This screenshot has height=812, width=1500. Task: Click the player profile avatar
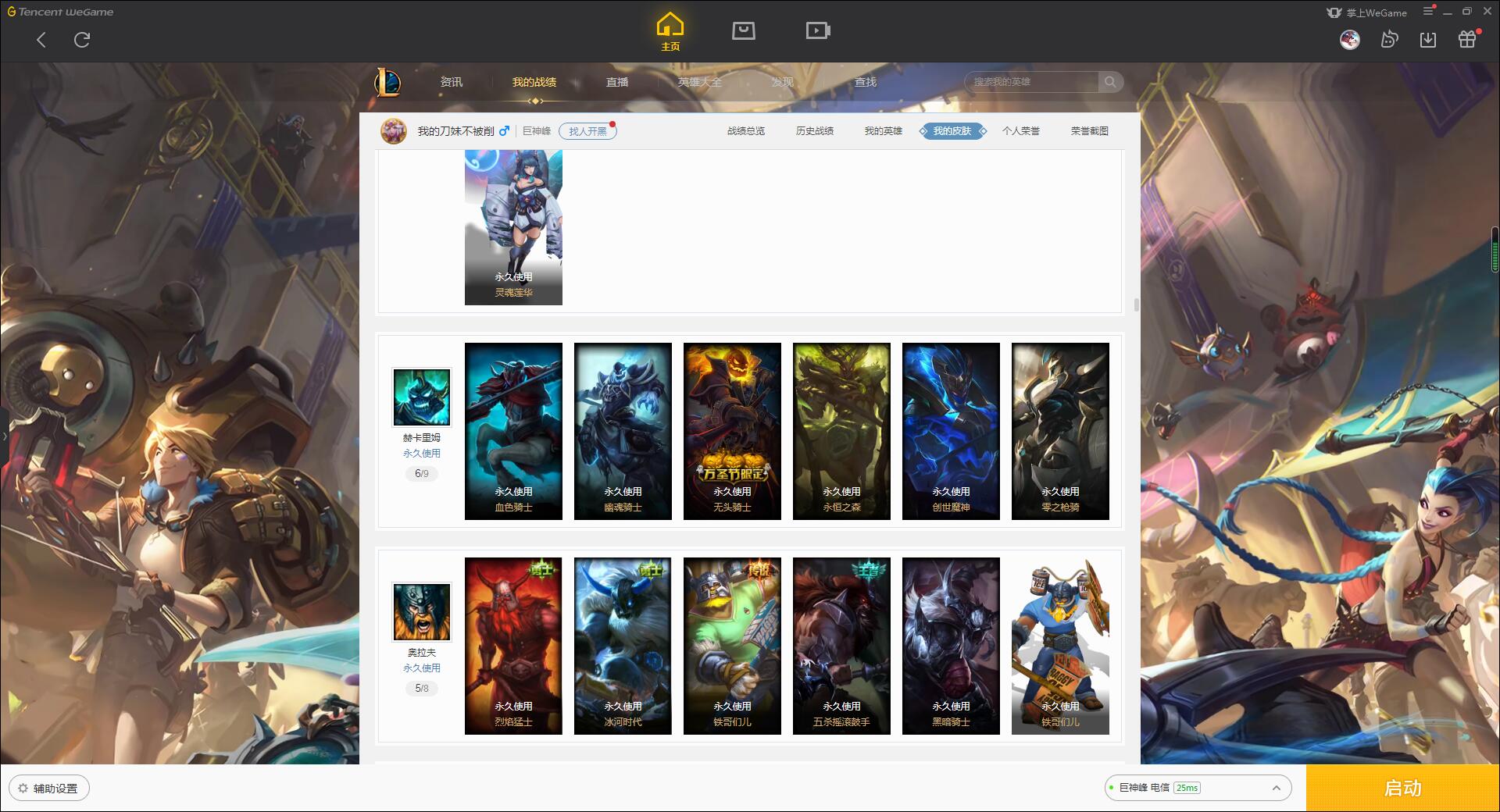tap(394, 131)
